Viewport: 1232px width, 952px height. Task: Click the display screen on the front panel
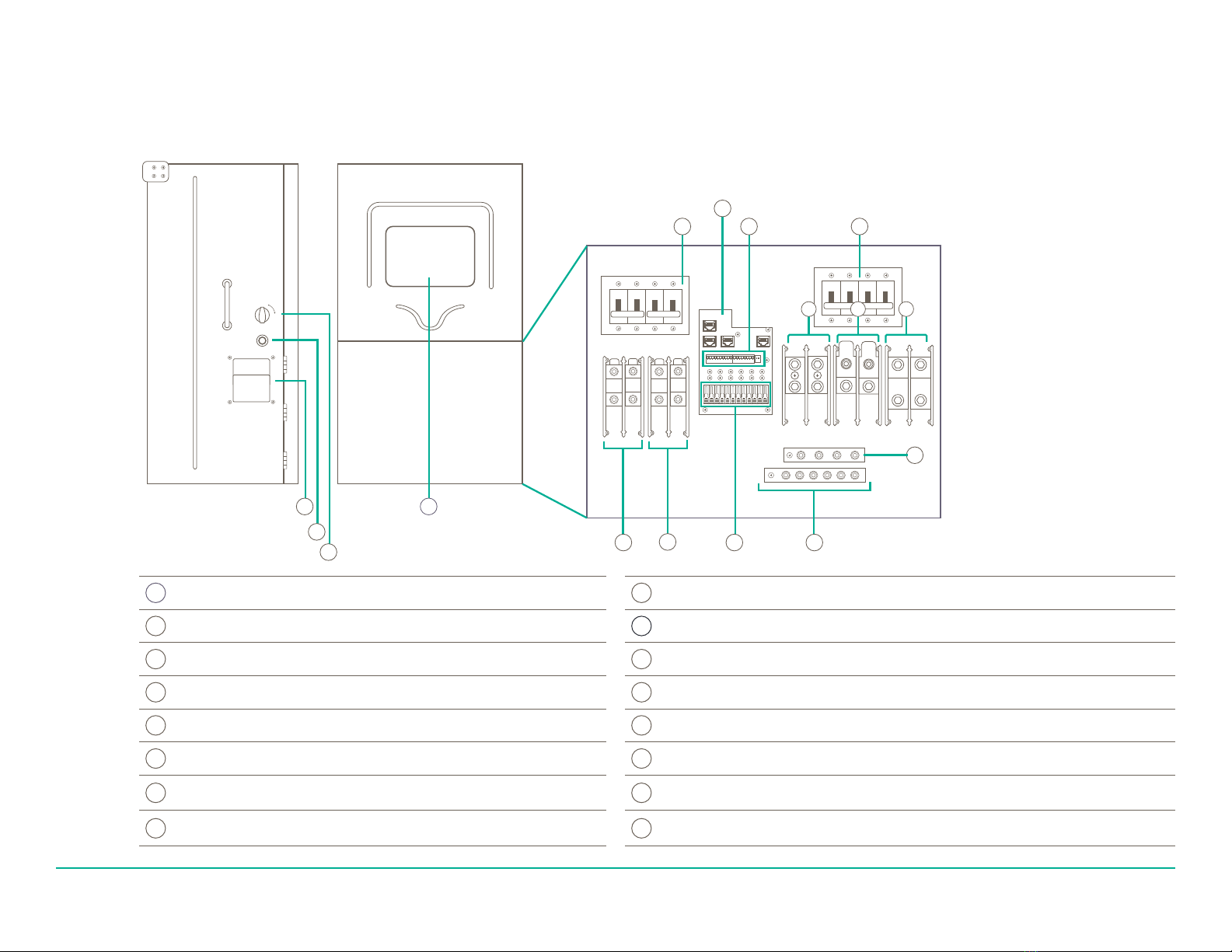430,256
